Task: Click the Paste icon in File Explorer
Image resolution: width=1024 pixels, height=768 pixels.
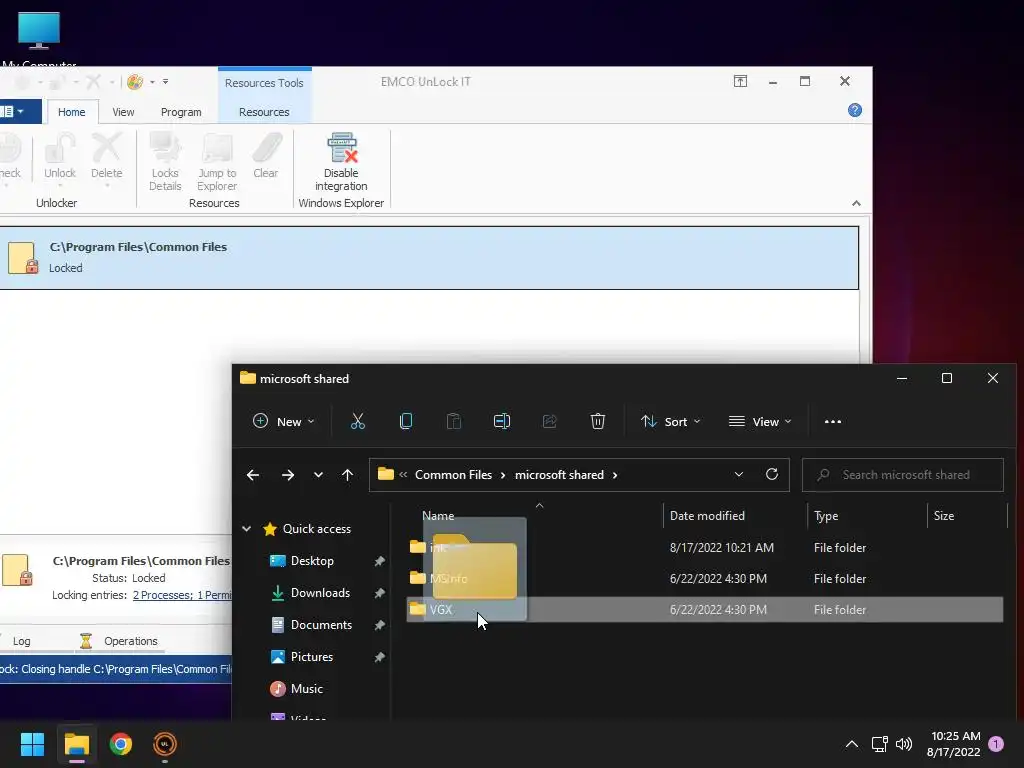Action: point(454,421)
